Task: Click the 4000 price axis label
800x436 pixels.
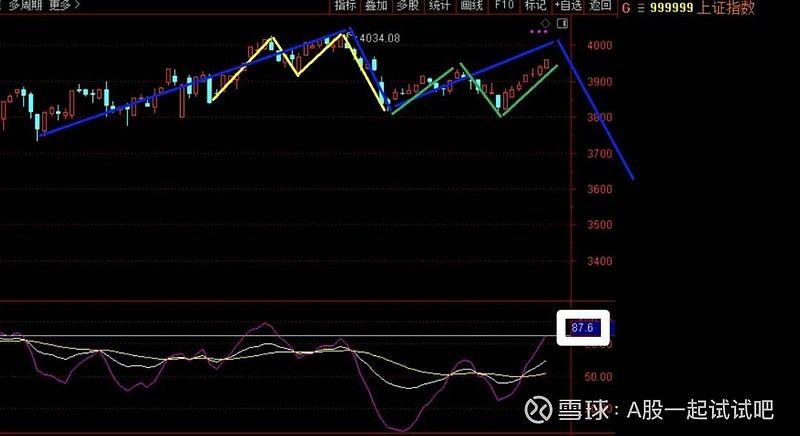Action: (599, 45)
